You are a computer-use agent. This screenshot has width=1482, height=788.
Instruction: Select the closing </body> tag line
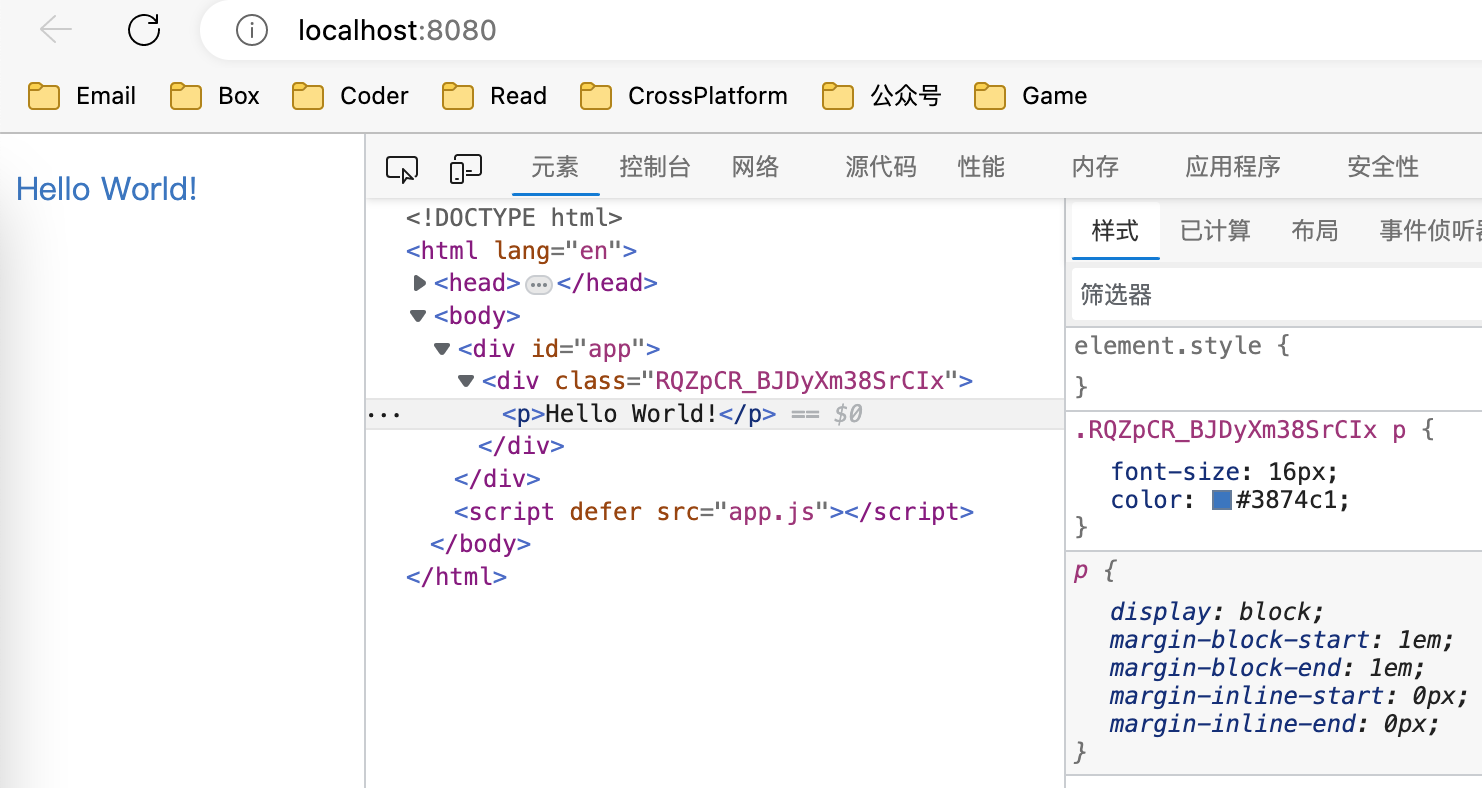click(x=480, y=545)
